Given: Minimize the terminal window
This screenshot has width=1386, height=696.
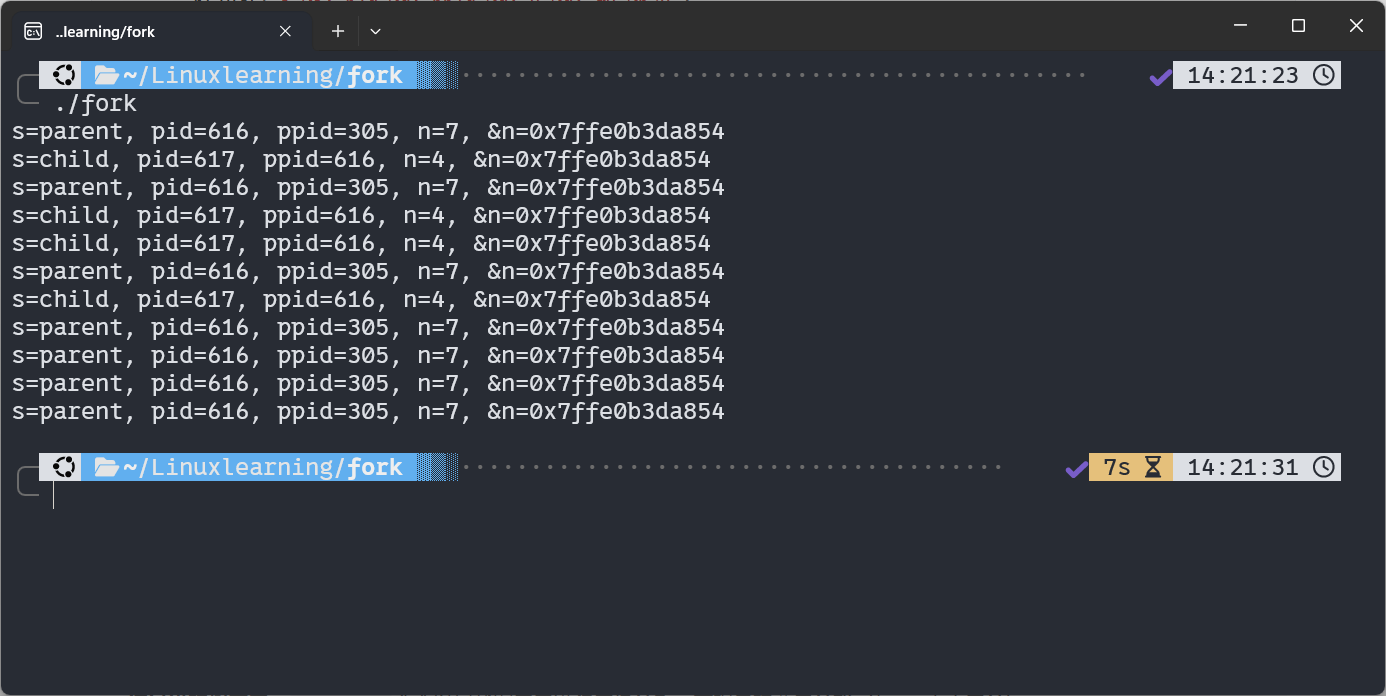Looking at the screenshot, I should tap(1240, 26).
